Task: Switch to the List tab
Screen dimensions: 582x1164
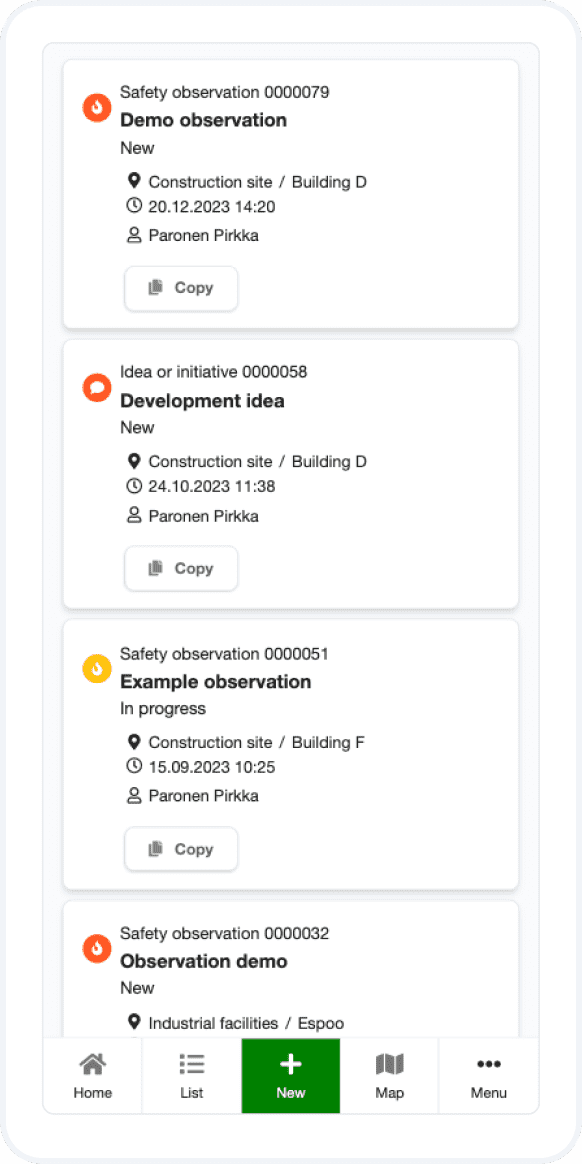Action: pos(192,1076)
